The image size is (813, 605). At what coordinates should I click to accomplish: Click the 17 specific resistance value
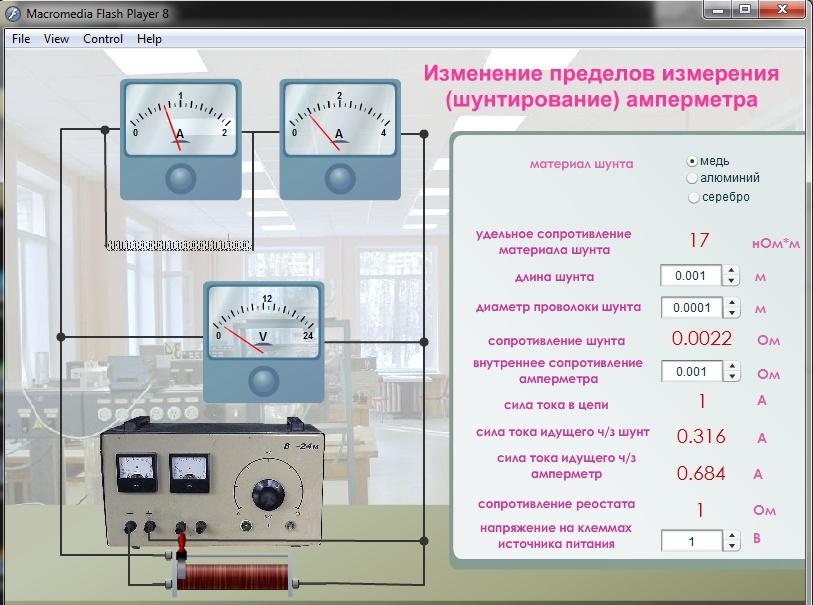coord(699,240)
